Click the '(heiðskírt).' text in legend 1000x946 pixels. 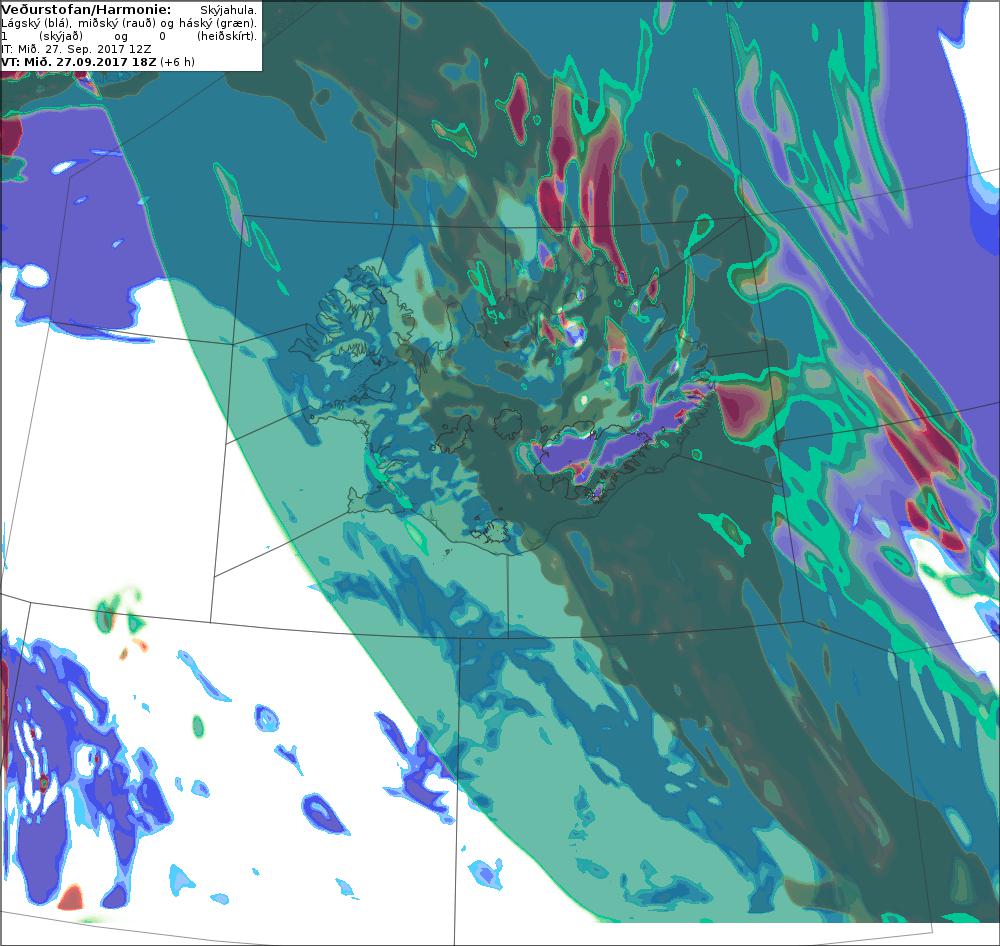pos(227,36)
